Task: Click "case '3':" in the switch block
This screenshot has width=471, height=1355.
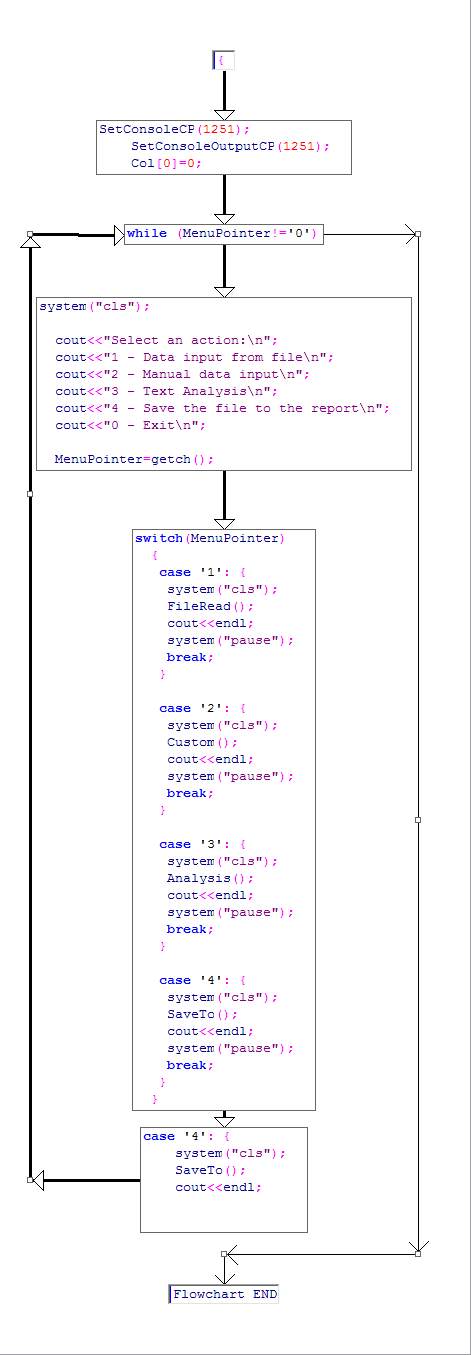Action: click(x=196, y=844)
